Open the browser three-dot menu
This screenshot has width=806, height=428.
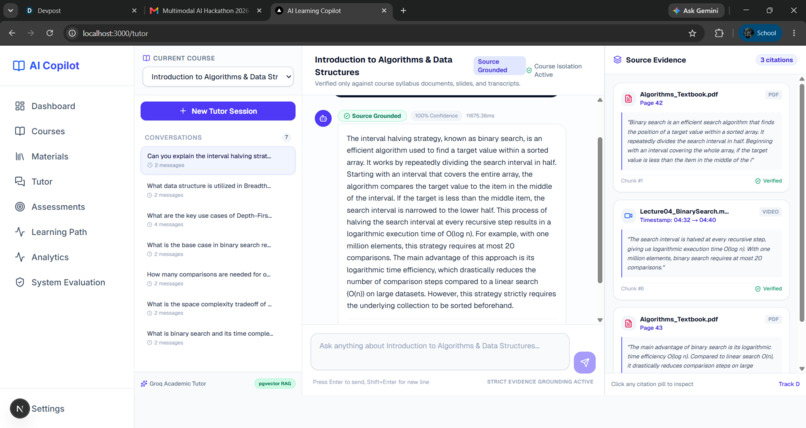[794, 33]
